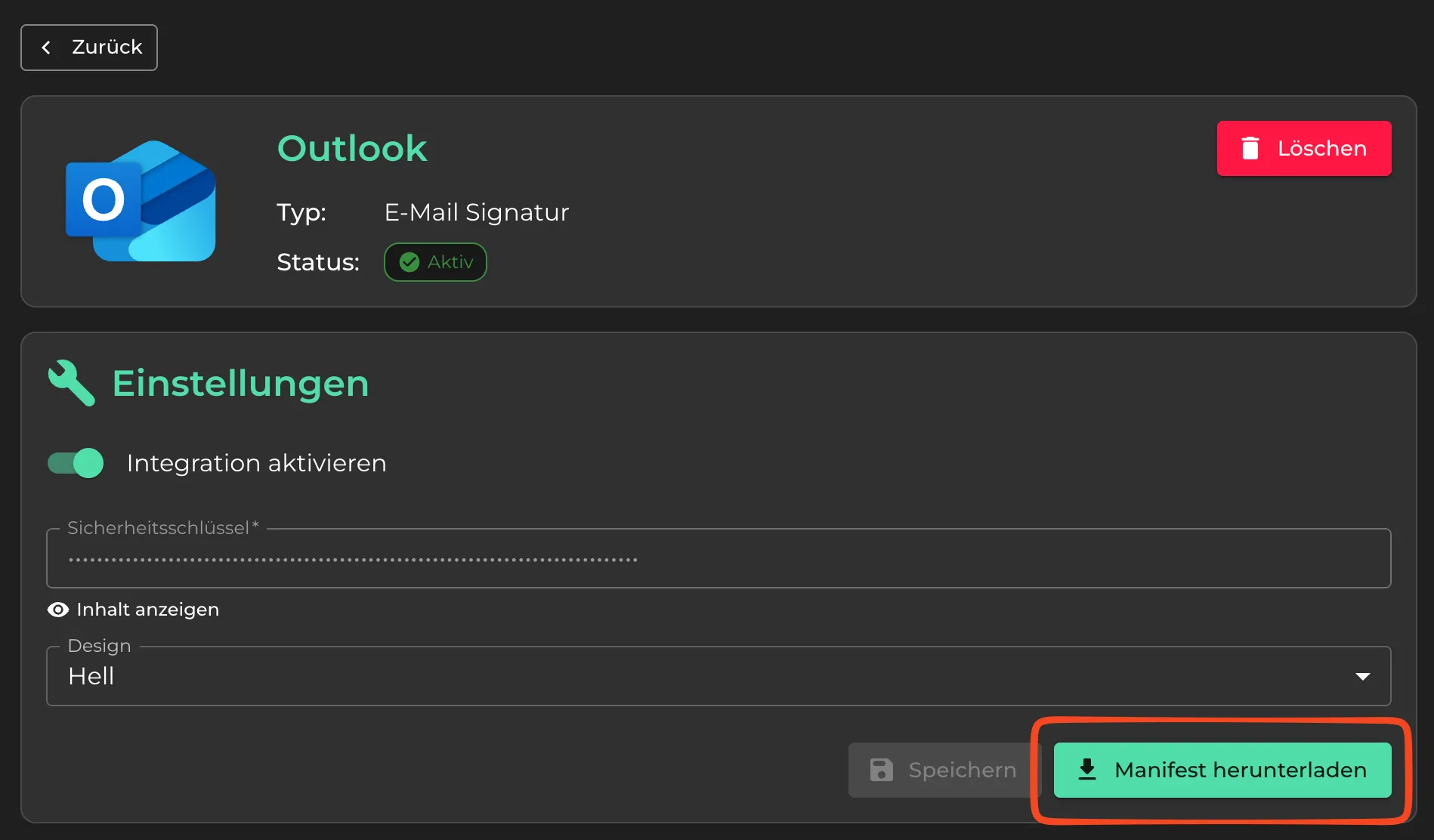1434x840 pixels.
Task: Click the green checkmark in Aktiv badge
Action: coord(409,262)
